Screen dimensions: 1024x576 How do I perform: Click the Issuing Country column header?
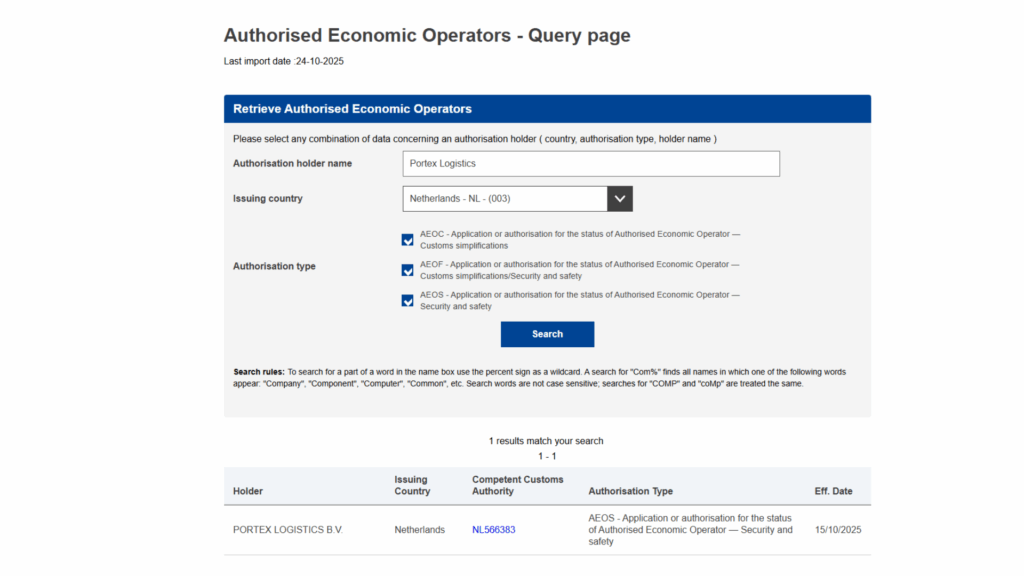[412, 486]
